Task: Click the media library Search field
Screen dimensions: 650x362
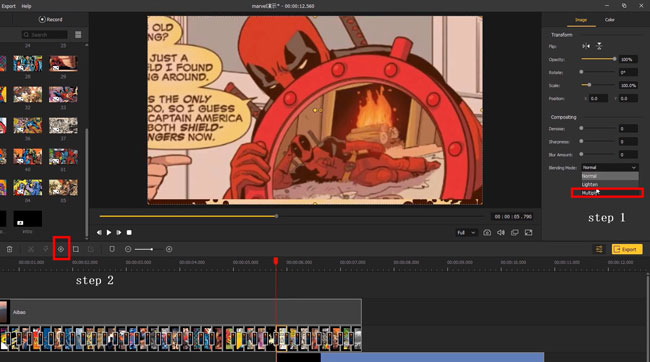Action: click(x=45, y=35)
